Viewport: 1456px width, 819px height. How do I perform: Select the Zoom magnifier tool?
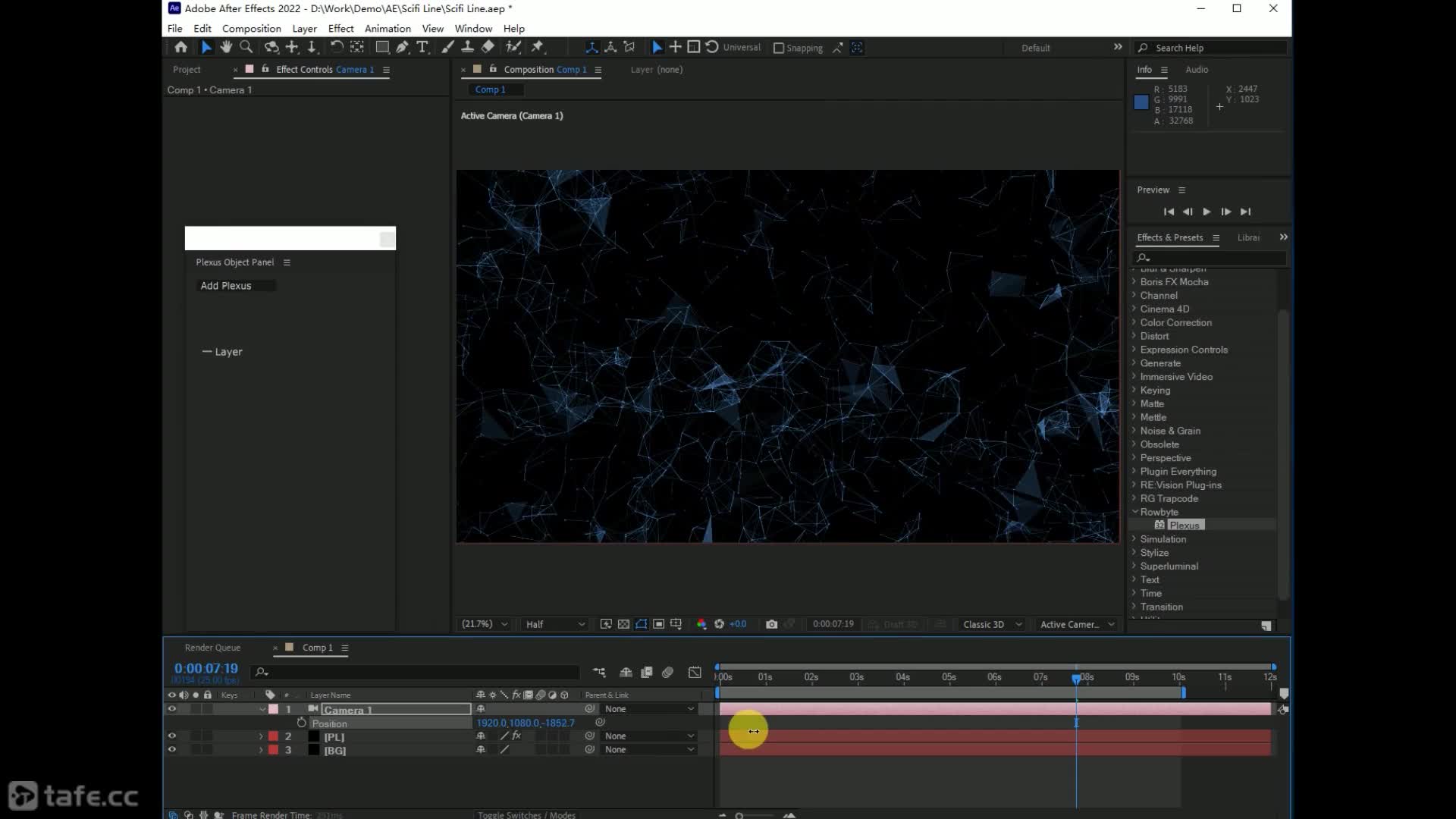coord(246,47)
